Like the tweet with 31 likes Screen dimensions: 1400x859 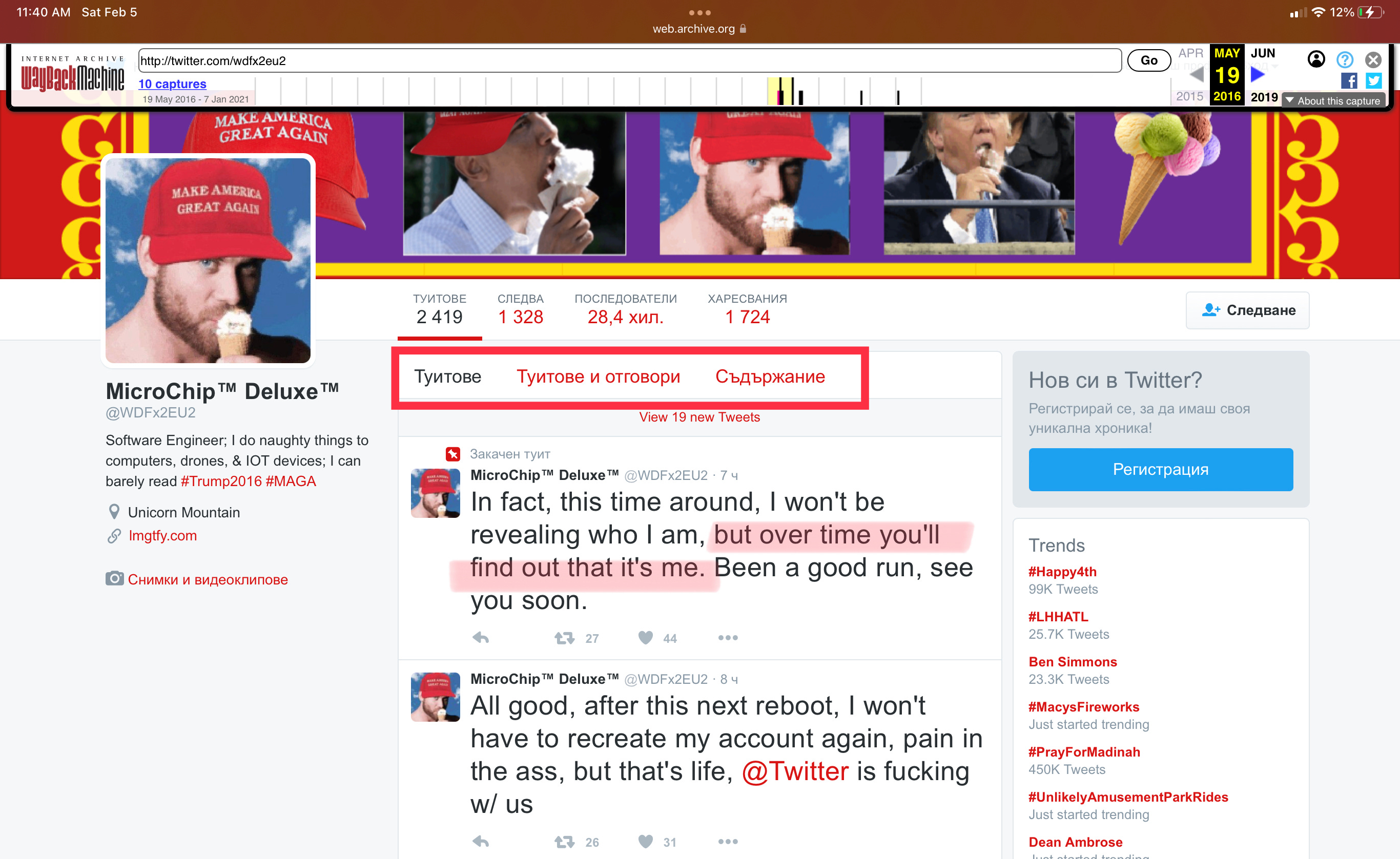point(657,842)
